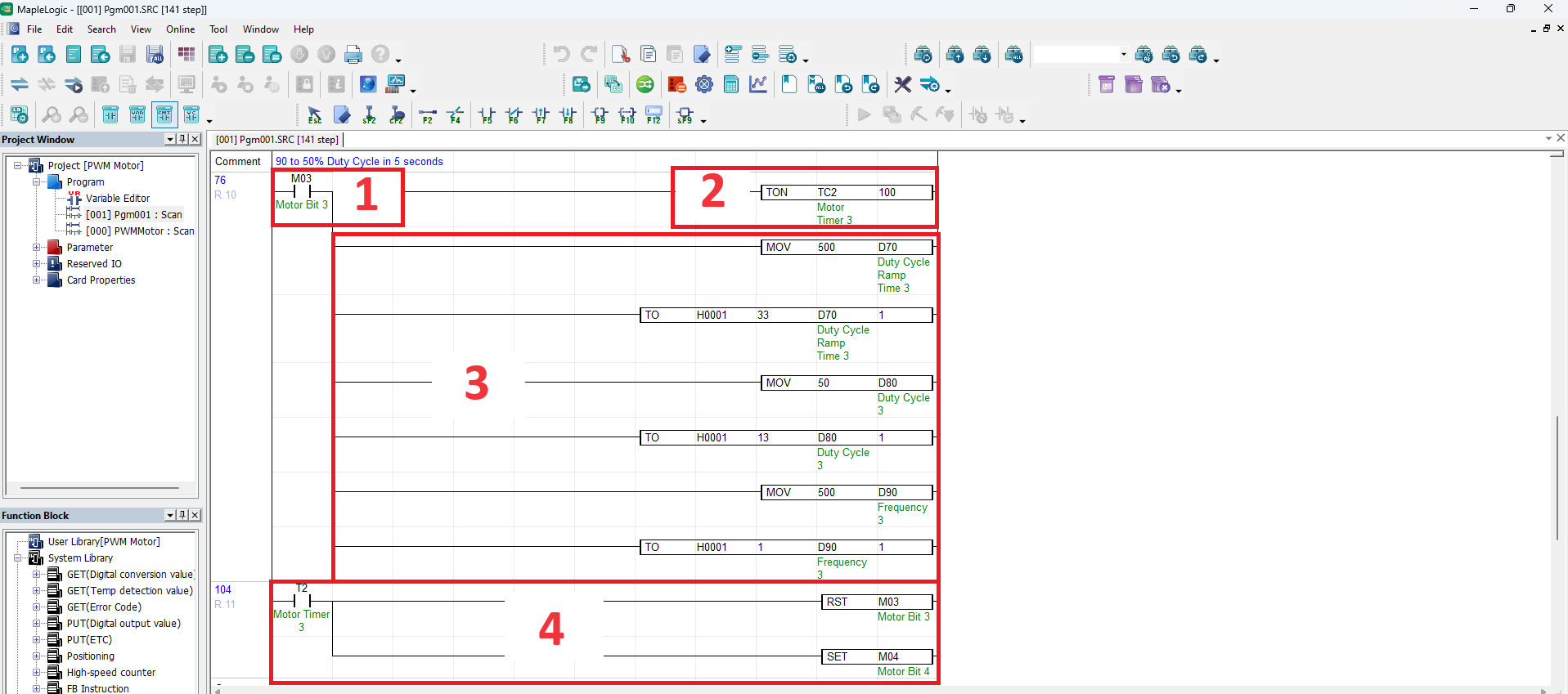Open the Tool menu
This screenshot has width=1568, height=694.
pos(218,29)
